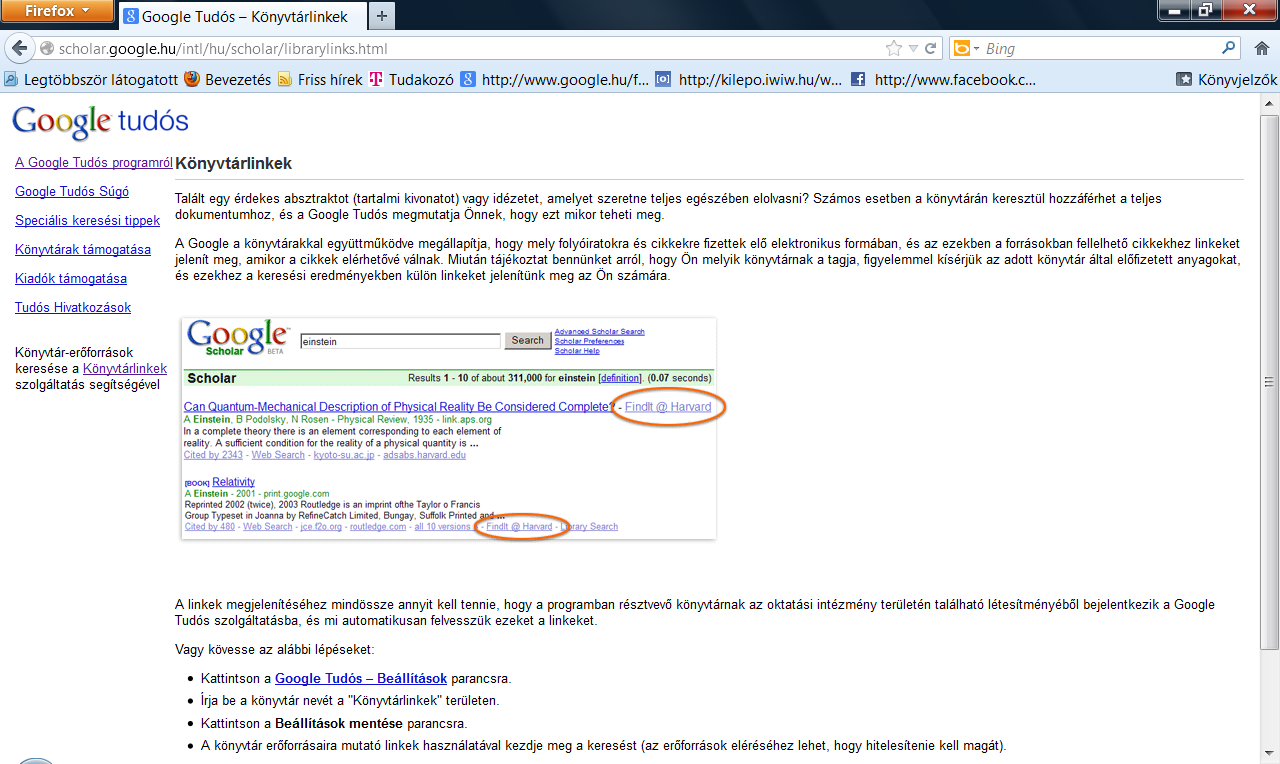Click the Google Tudós – Beállítások link

point(361,679)
